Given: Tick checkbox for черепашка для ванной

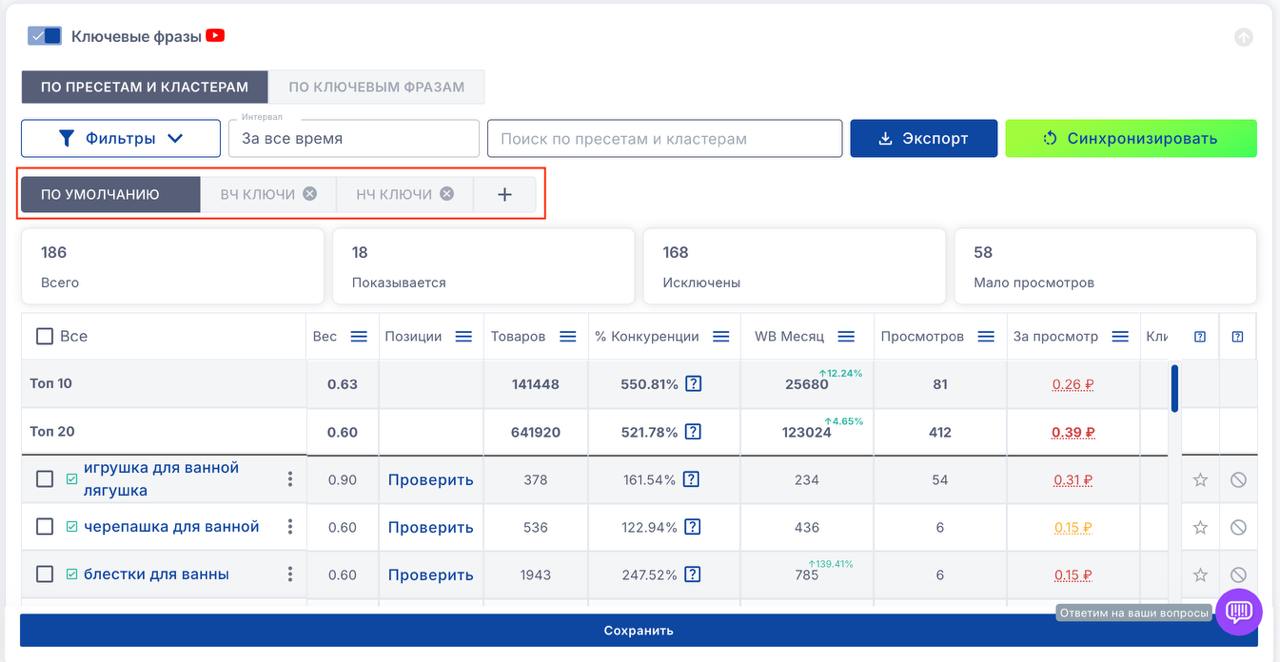Looking at the screenshot, I should click(x=45, y=527).
